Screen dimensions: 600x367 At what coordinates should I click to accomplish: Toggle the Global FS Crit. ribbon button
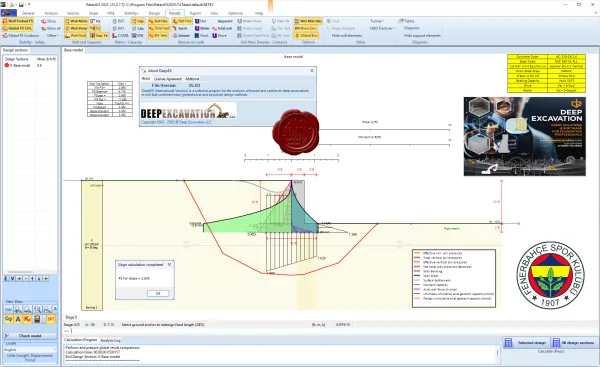[18, 28]
